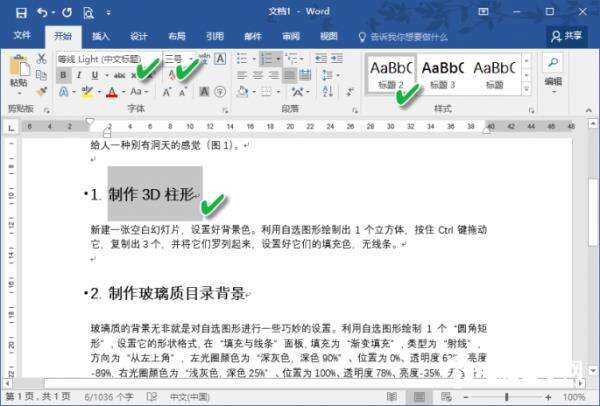Click the Line Spacing icon
Image resolution: width=600 pixels, height=406 pixels.
click(328, 75)
